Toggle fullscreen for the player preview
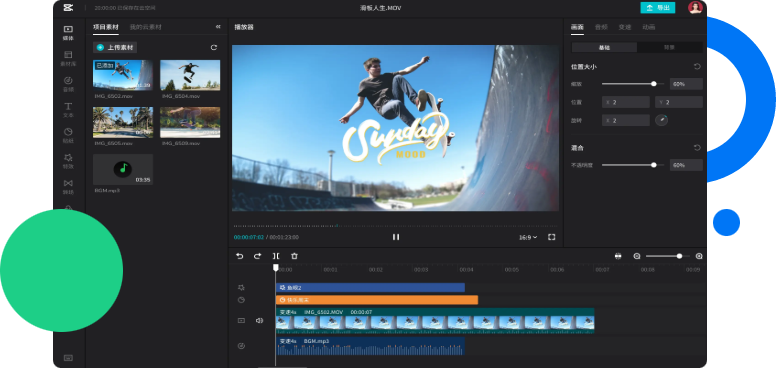The width and height of the screenshot is (776, 368). click(552, 237)
